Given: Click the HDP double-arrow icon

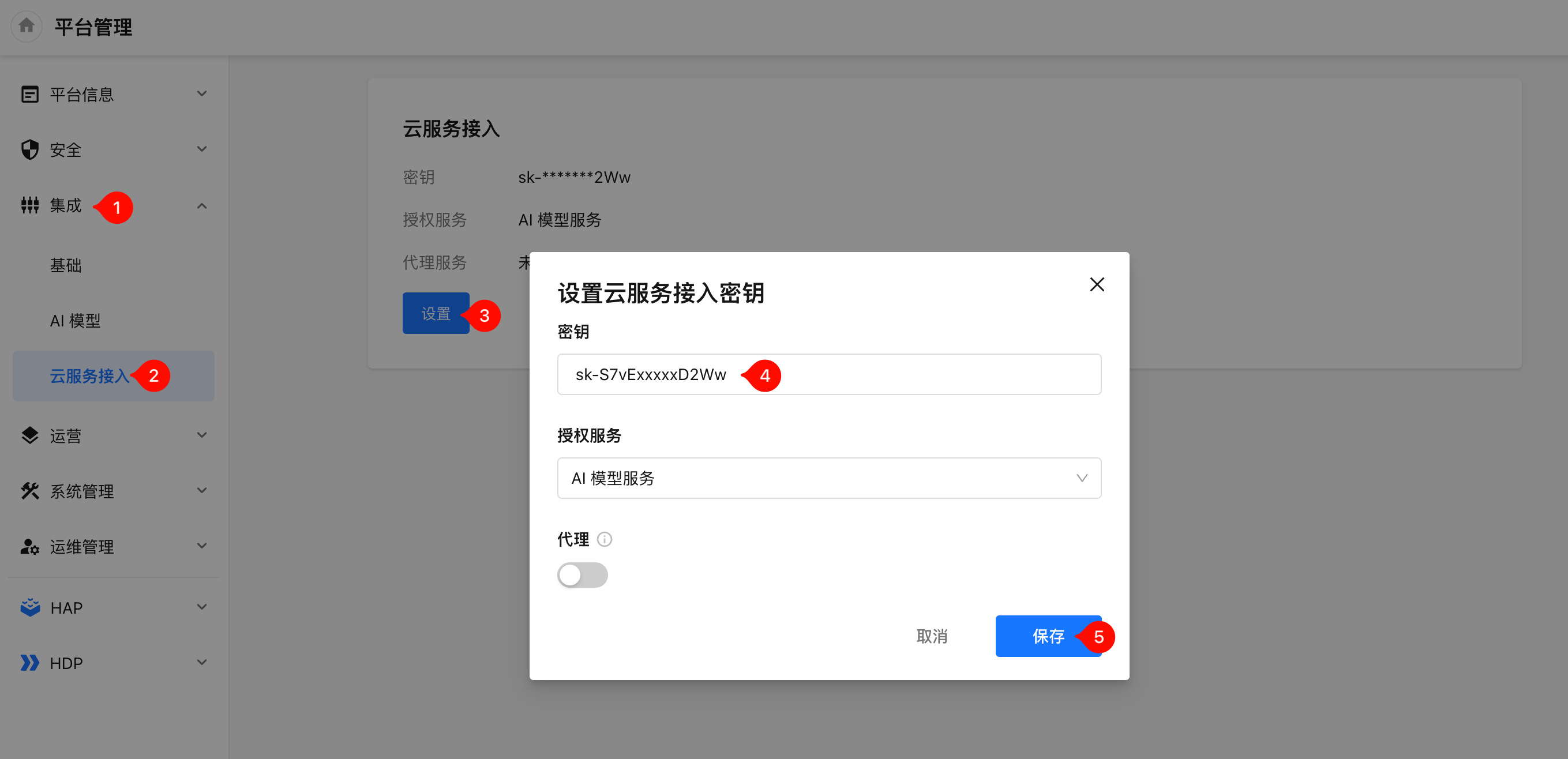Looking at the screenshot, I should [30, 662].
